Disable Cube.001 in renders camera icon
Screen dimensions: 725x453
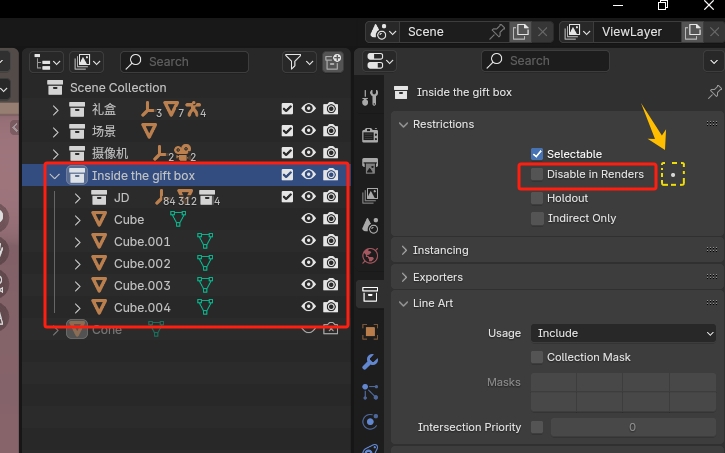330,241
